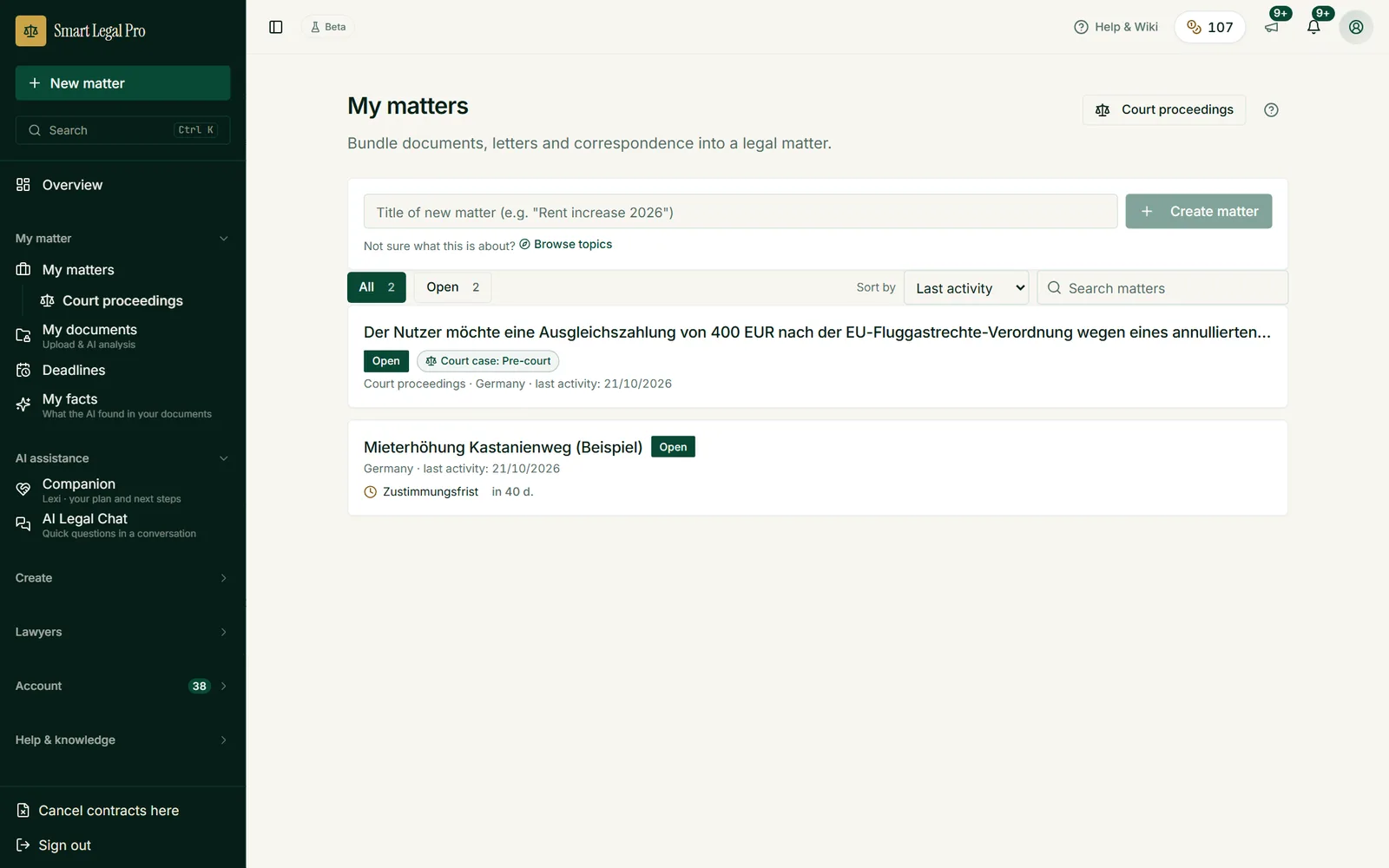
Task: Click the Create matter button
Action: coord(1199,212)
